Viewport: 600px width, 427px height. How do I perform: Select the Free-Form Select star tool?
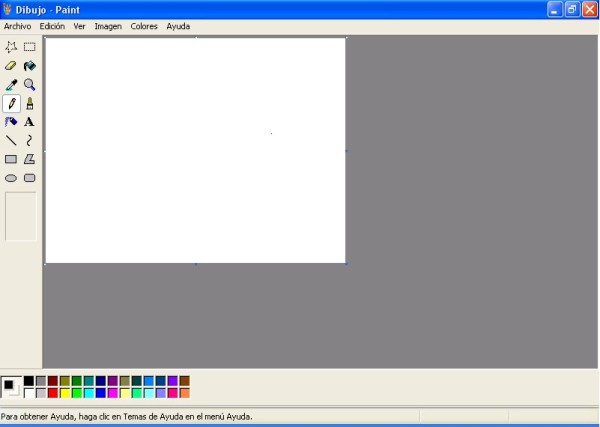click(x=11, y=47)
